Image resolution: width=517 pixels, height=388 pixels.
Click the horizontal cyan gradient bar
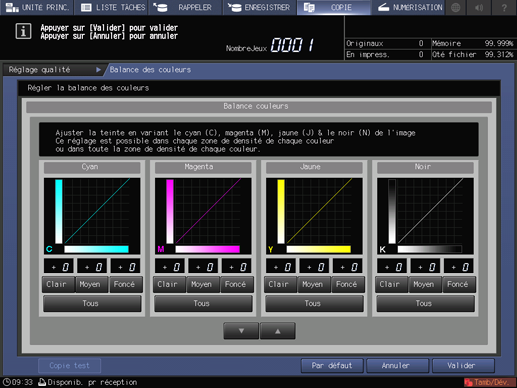96,249
